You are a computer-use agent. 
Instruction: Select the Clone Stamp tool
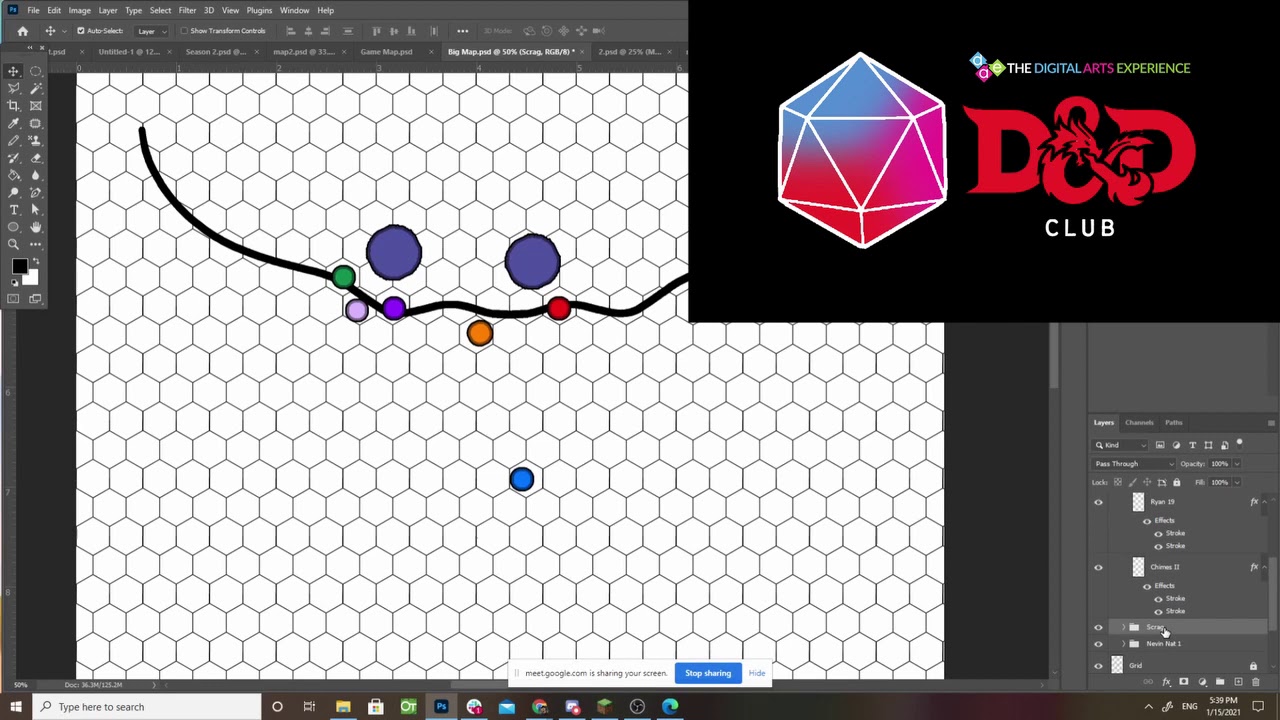pyautogui.click(x=36, y=141)
